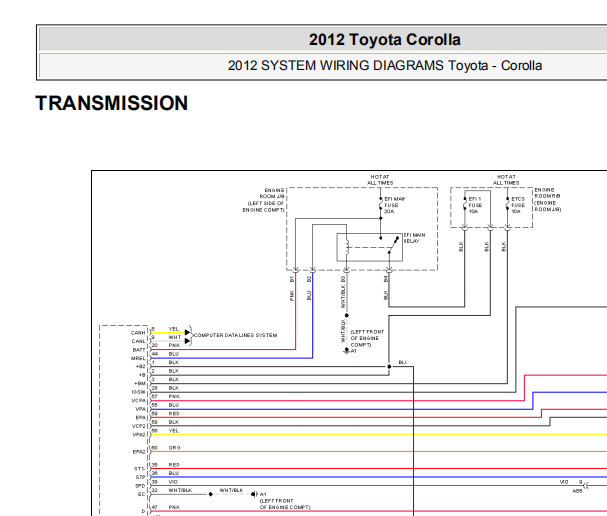Click the BATT terminal label
The height and width of the screenshot is (516, 607).
click(x=139, y=350)
